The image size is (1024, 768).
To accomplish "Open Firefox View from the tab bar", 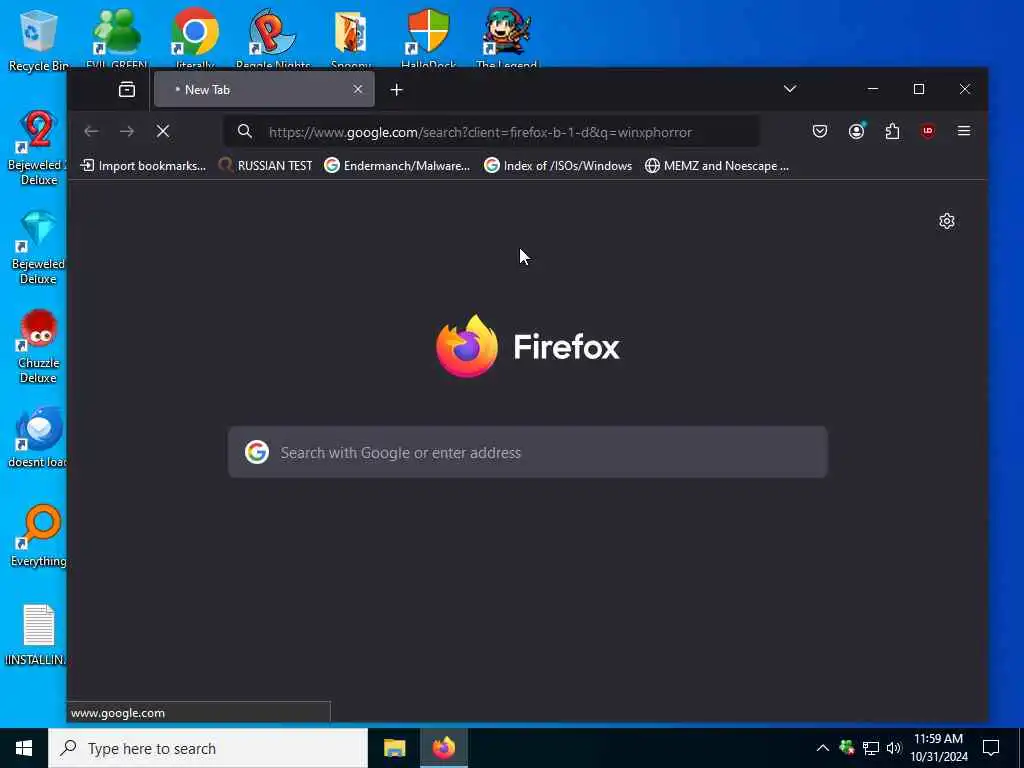I will pos(127,89).
